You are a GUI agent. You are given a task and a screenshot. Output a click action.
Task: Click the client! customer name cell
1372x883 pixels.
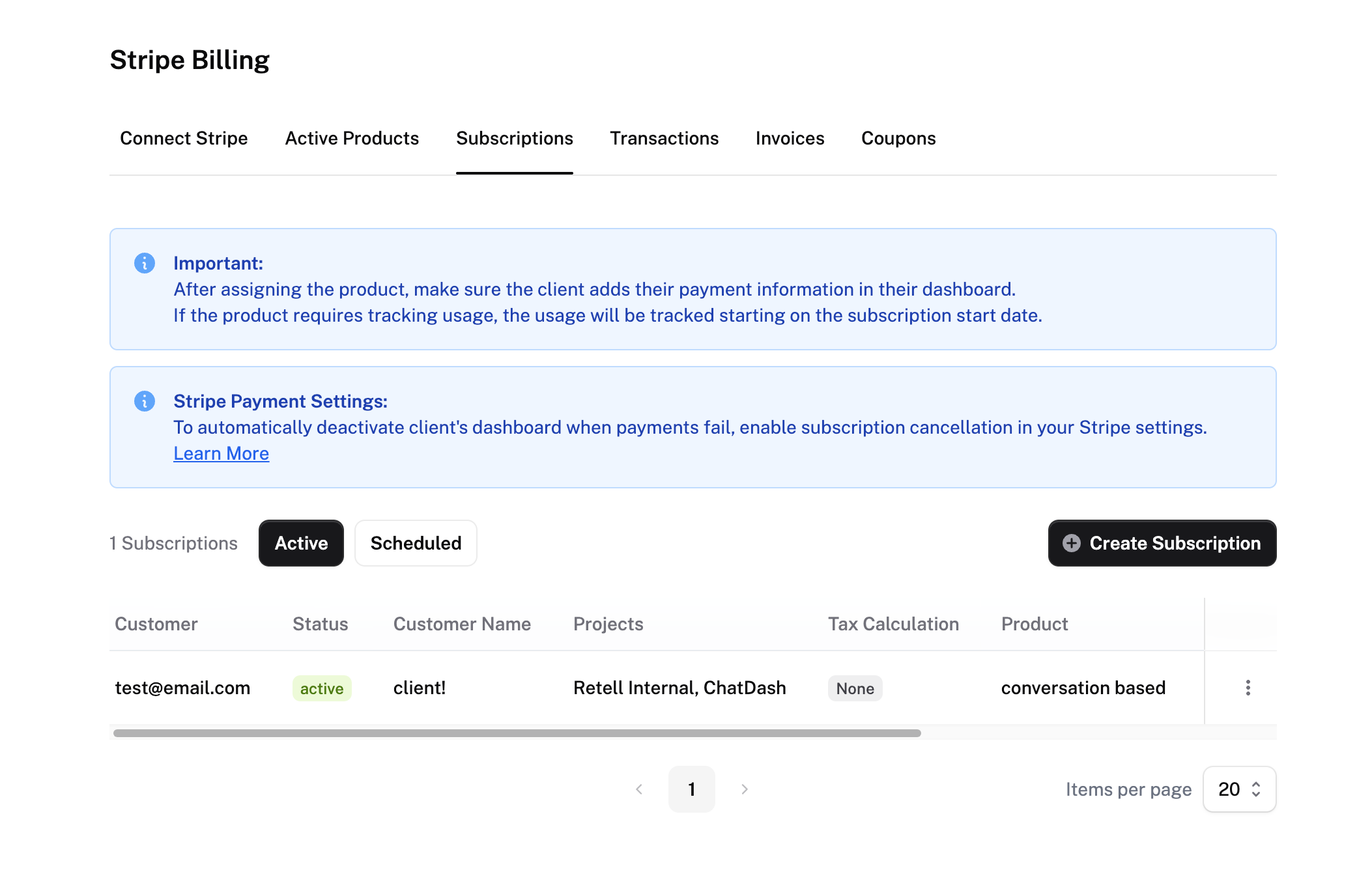coord(420,688)
